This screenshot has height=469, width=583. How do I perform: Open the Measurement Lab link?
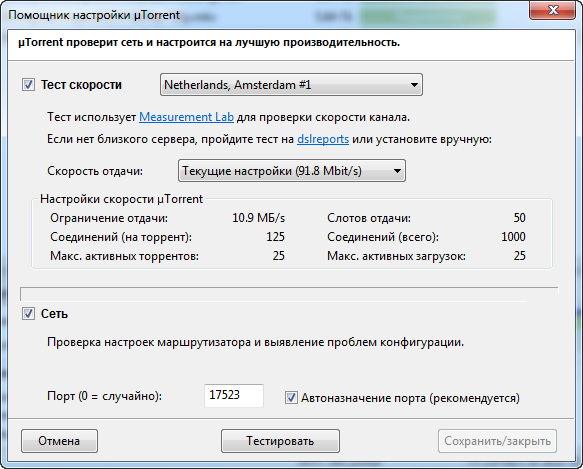point(186,117)
